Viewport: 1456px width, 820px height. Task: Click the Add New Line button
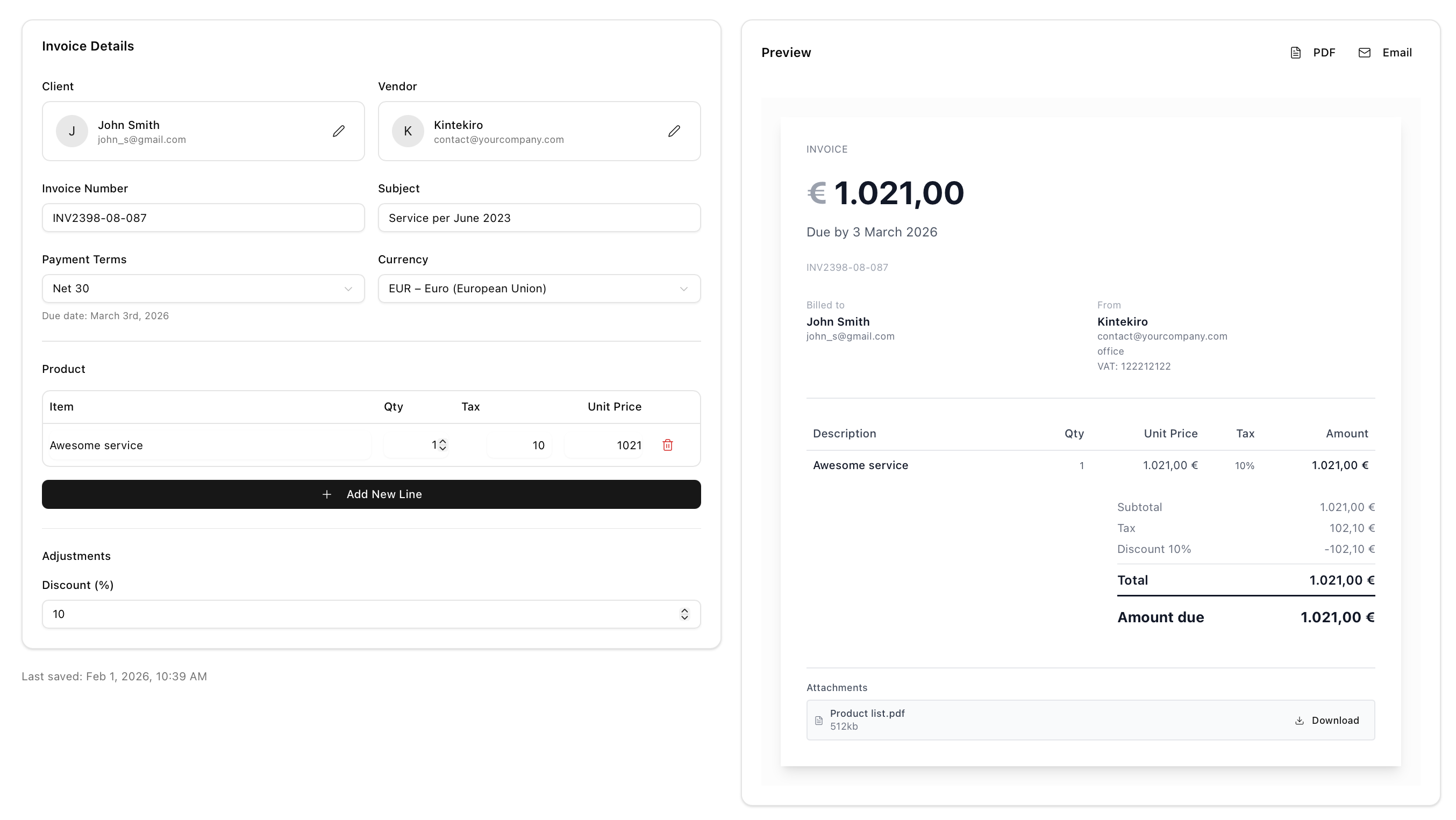click(372, 494)
